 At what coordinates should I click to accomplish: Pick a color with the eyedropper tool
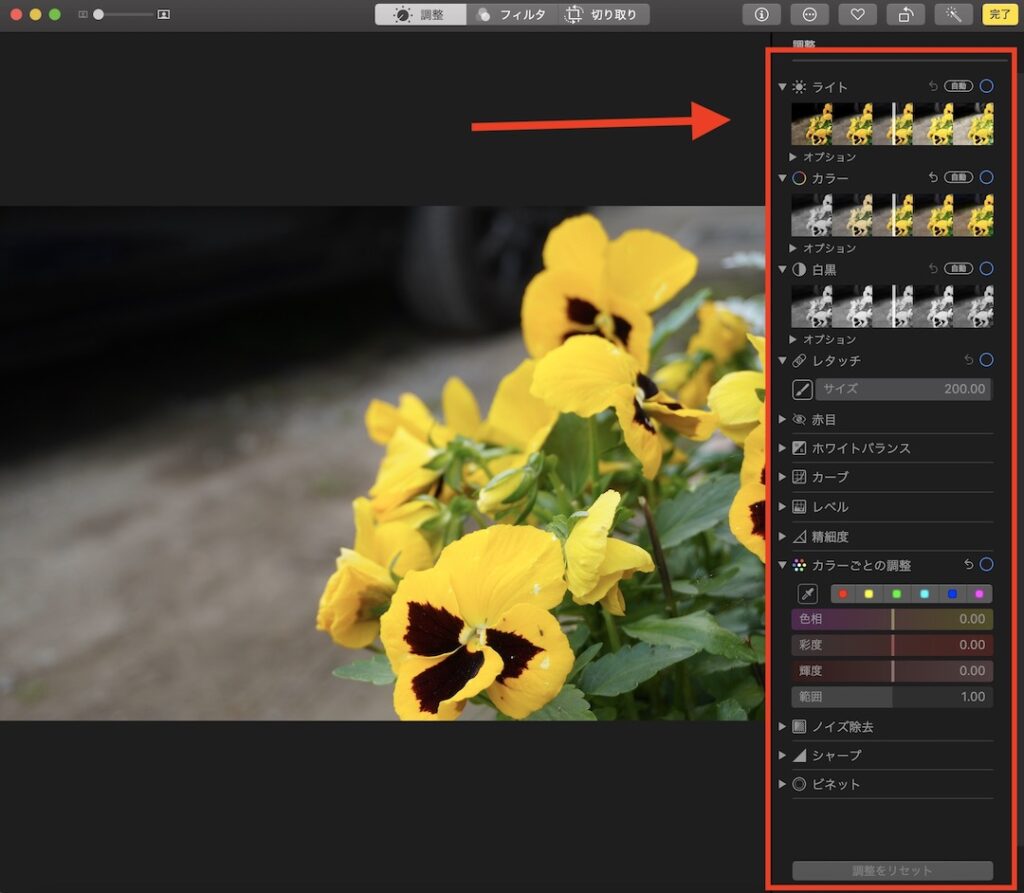(808, 593)
